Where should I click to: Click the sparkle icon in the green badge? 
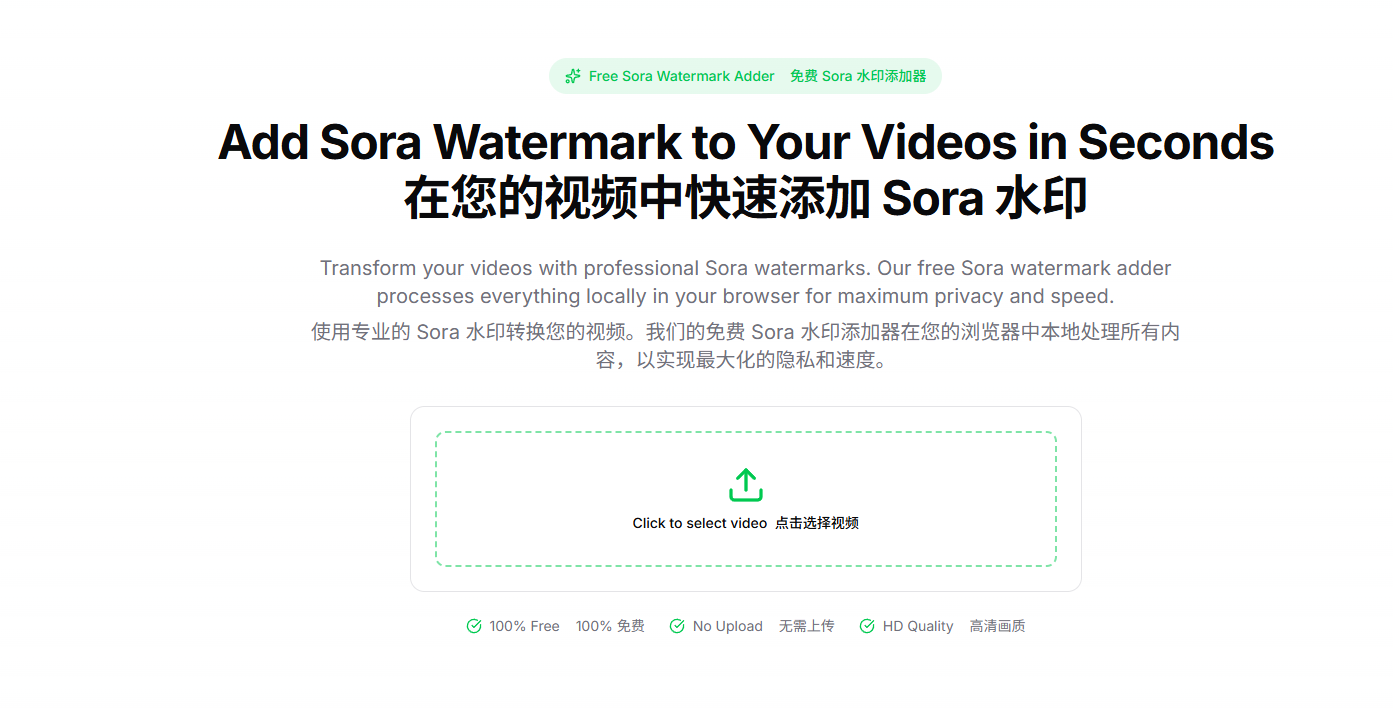pos(573,76)
